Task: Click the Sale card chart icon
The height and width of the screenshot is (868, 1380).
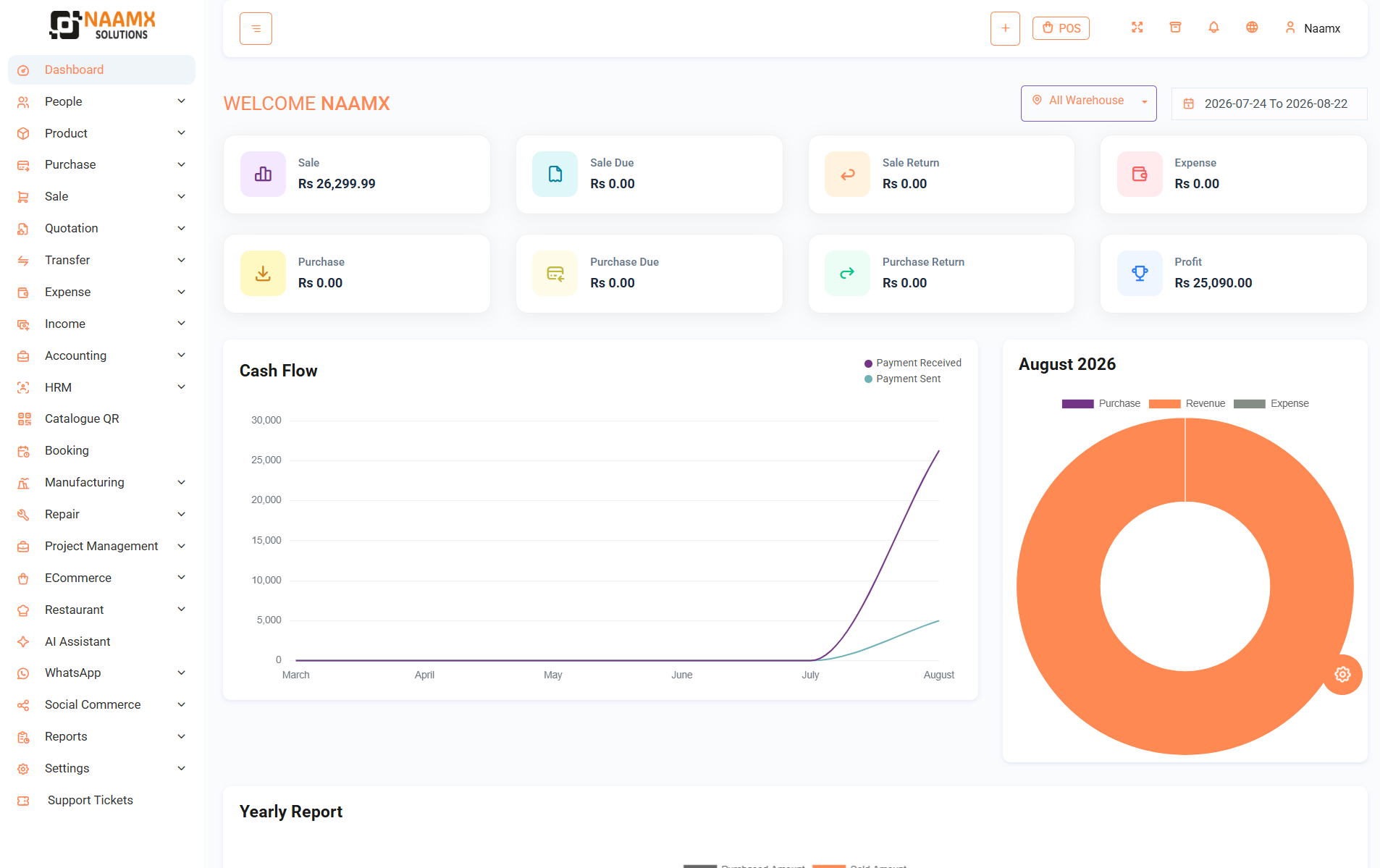Action: [x=263, y=174]
